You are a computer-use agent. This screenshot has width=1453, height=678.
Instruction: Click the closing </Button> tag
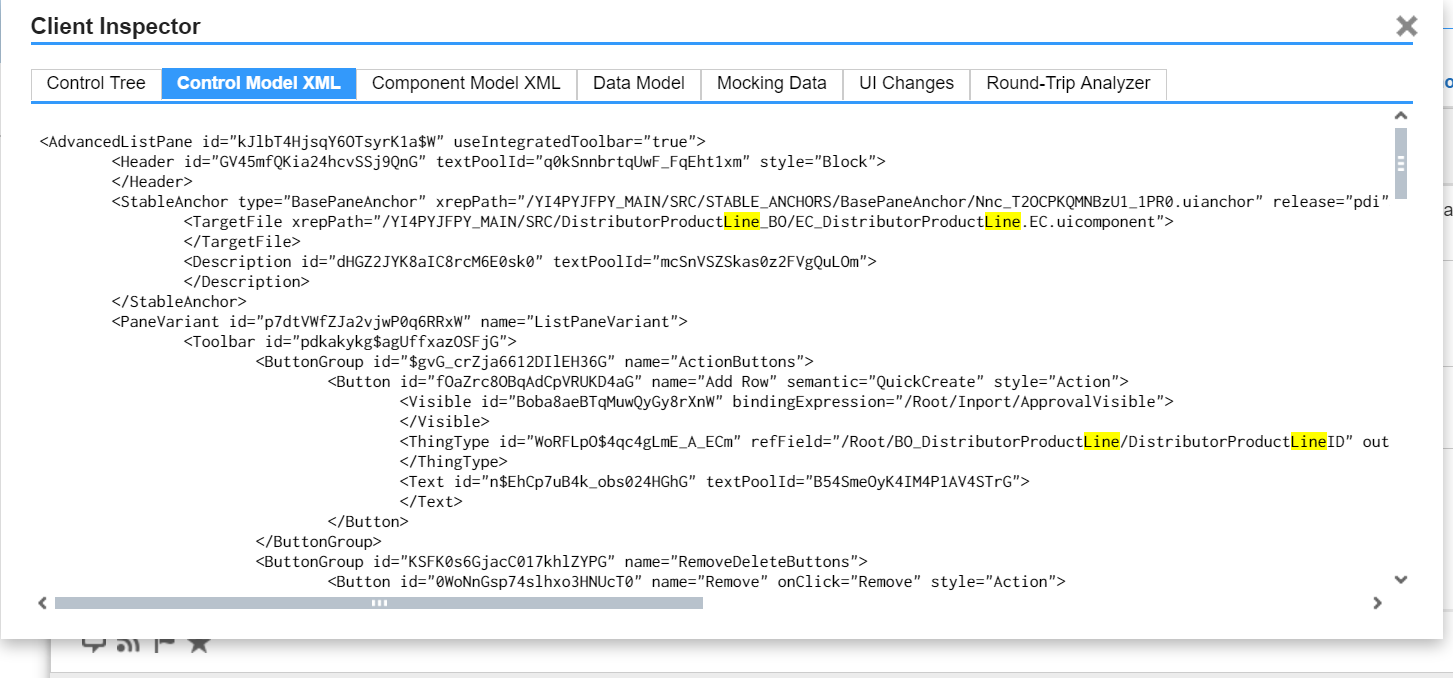[x=368, y=522]
